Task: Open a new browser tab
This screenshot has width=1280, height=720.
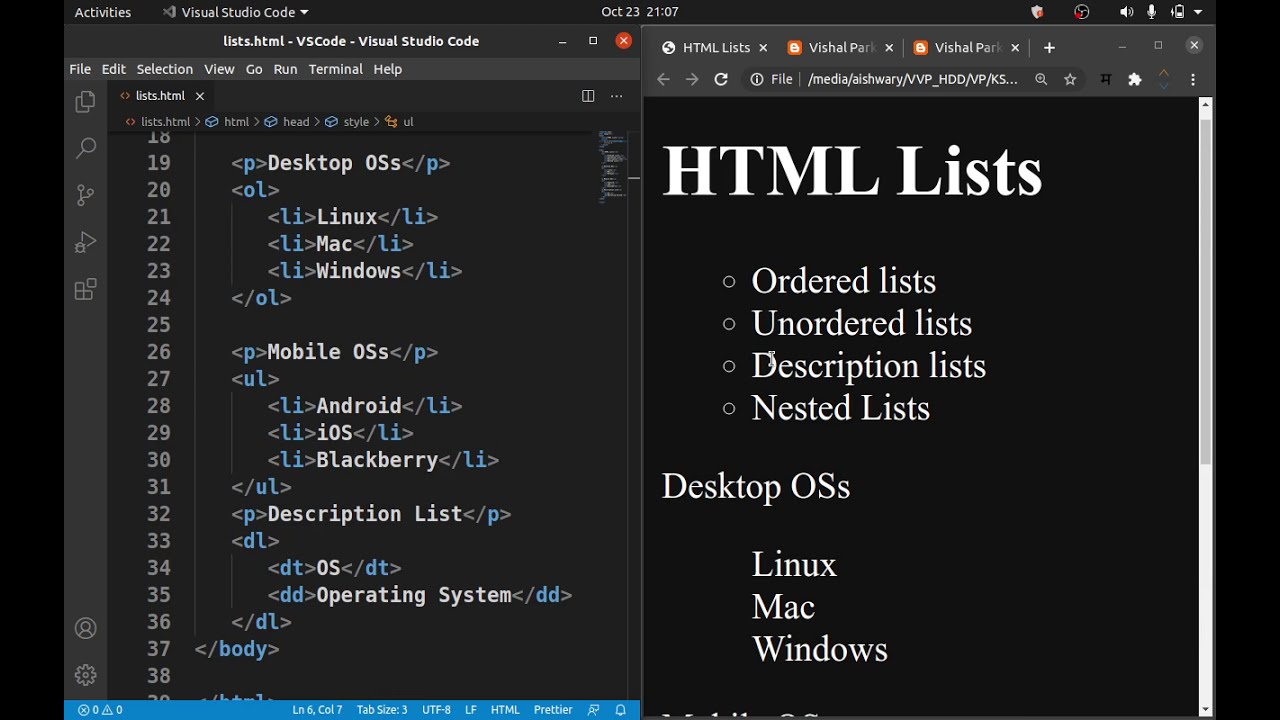Action: point(1049,47)
